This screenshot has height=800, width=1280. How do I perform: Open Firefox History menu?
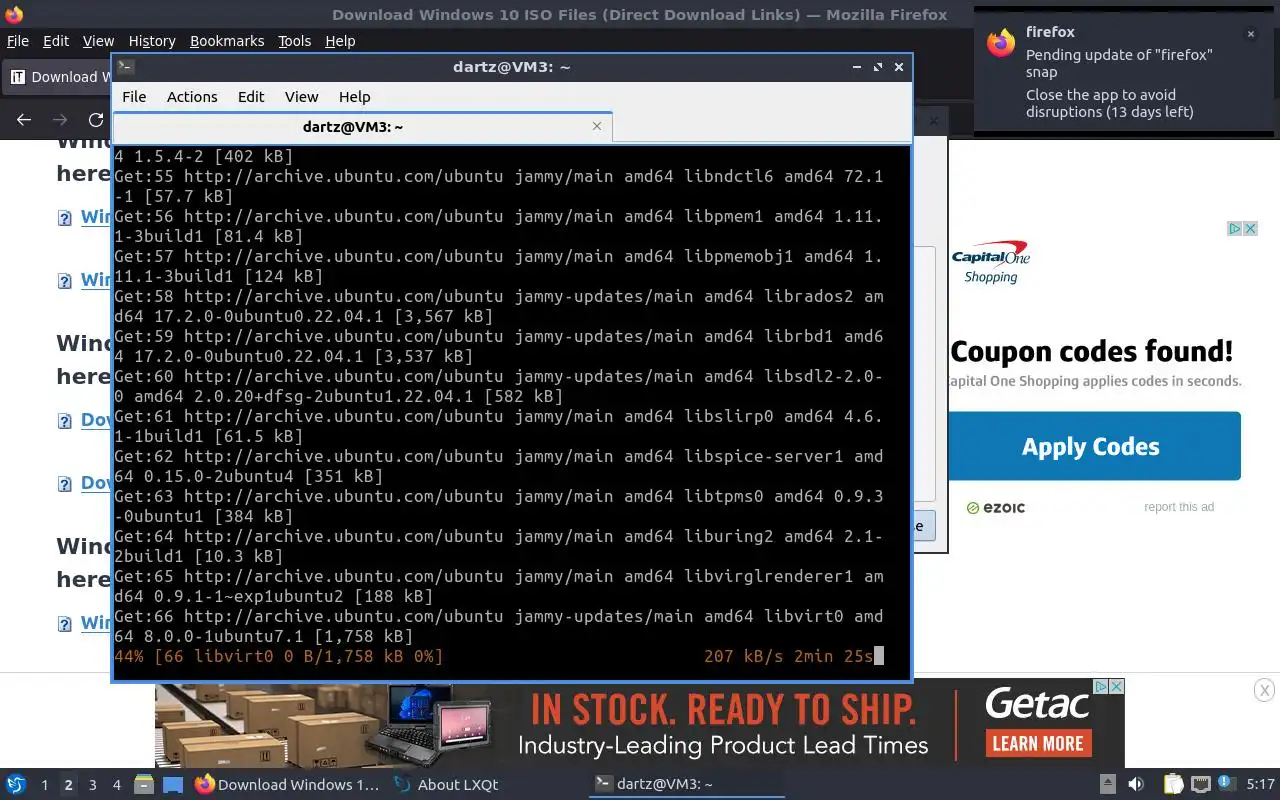tap(152, 41)
